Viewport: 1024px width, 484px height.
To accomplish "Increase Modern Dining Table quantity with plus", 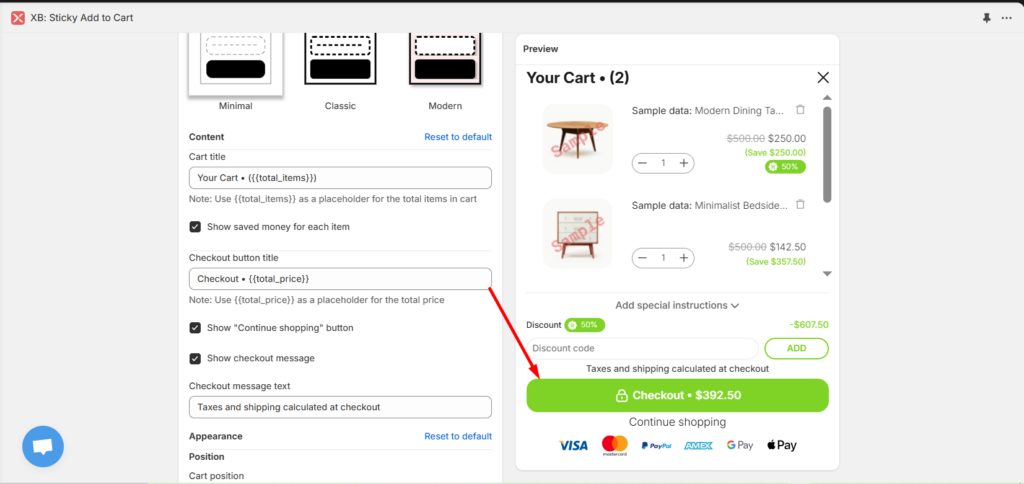I will tap(684, 163).
